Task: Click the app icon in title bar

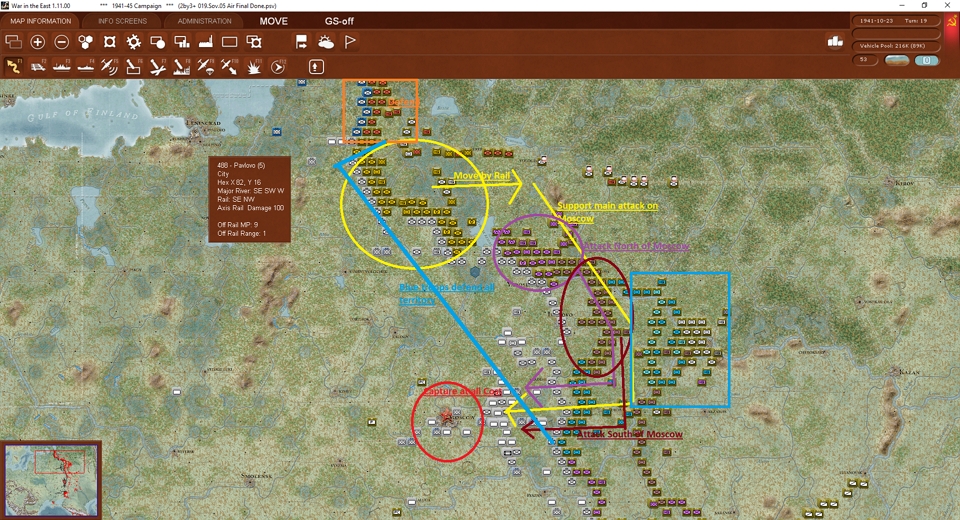Action: click(5, 5)
